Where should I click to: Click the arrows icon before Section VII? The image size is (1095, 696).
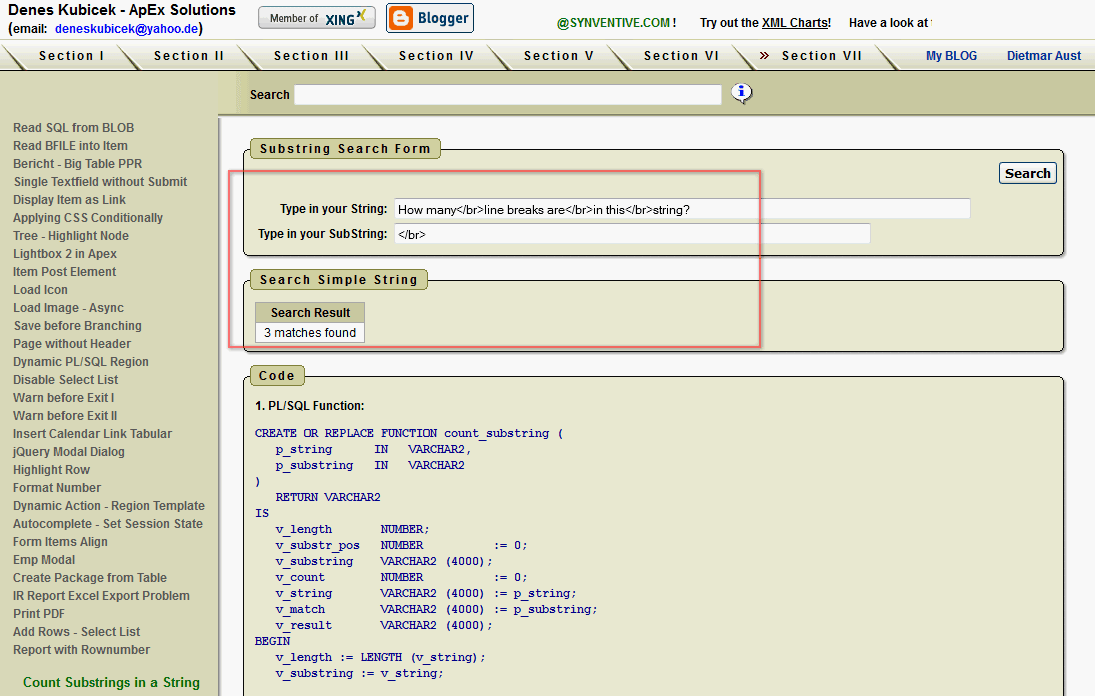pyautogui.click(x=763, y=56)
